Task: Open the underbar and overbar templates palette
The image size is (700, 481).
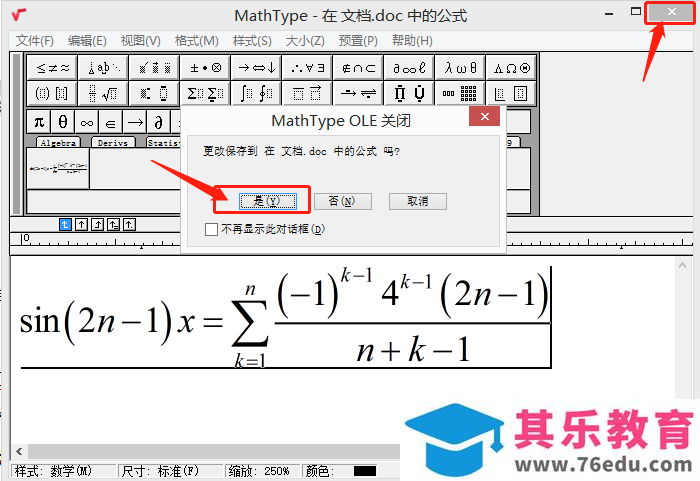Action: pos(307,93)
